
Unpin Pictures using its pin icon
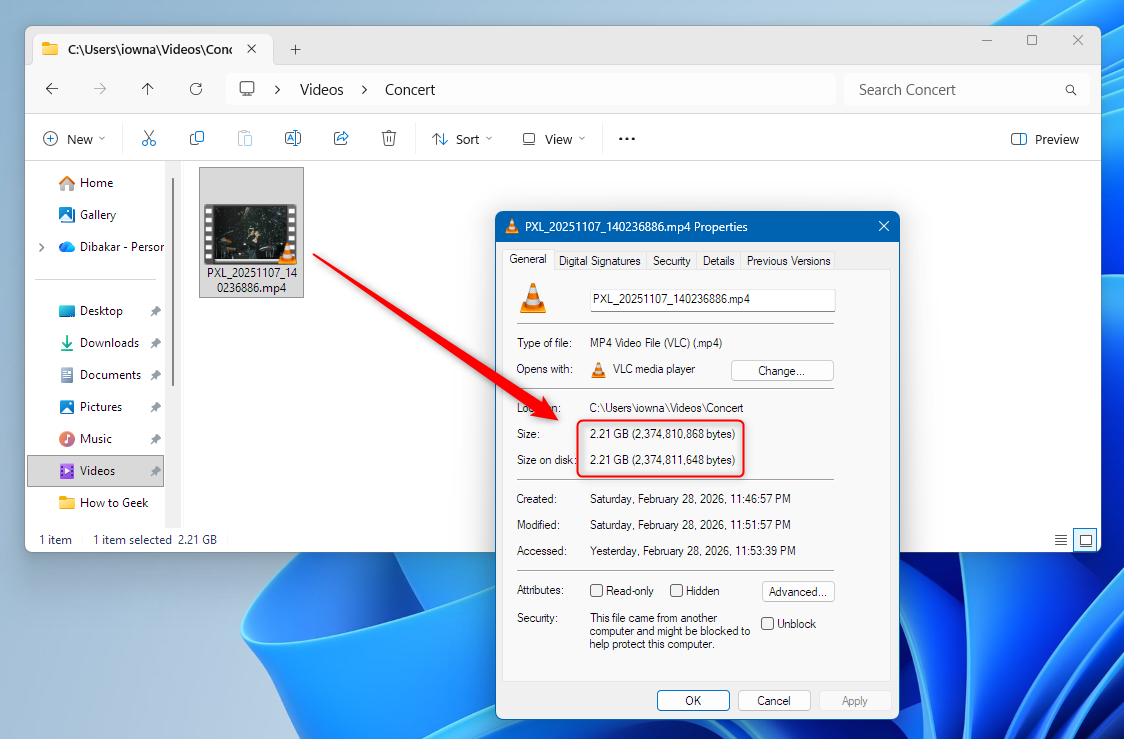[156, 407]
